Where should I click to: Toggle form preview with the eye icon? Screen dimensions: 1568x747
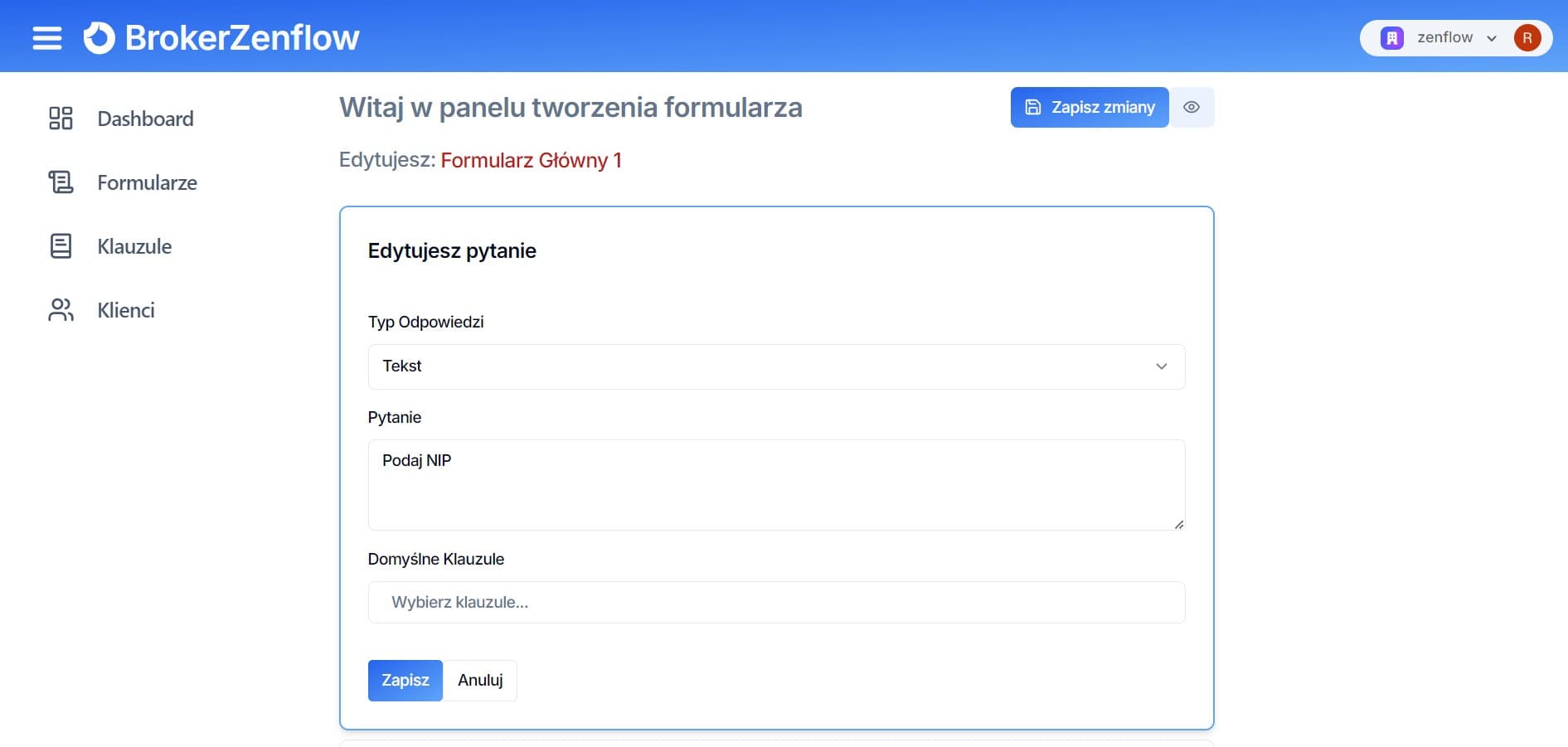(x=1192, y=108)
